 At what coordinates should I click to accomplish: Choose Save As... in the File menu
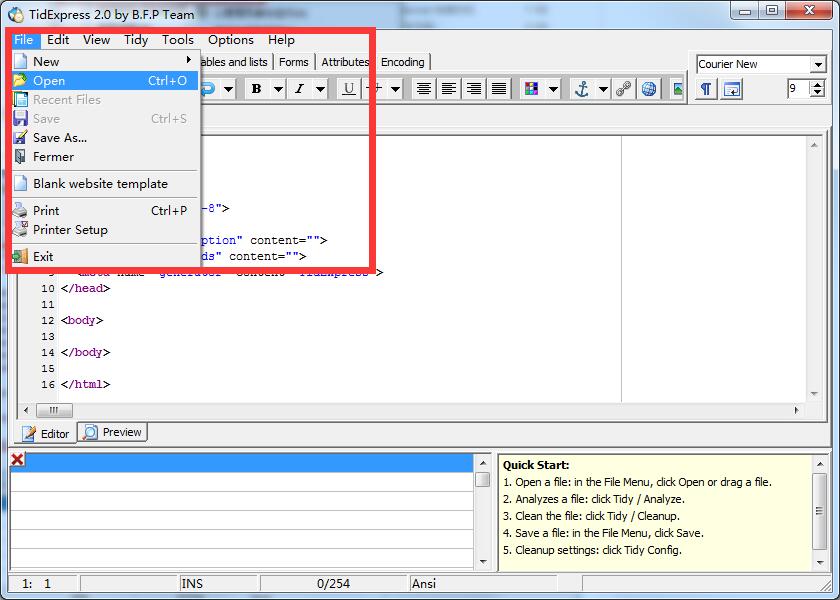pos(105,138)
